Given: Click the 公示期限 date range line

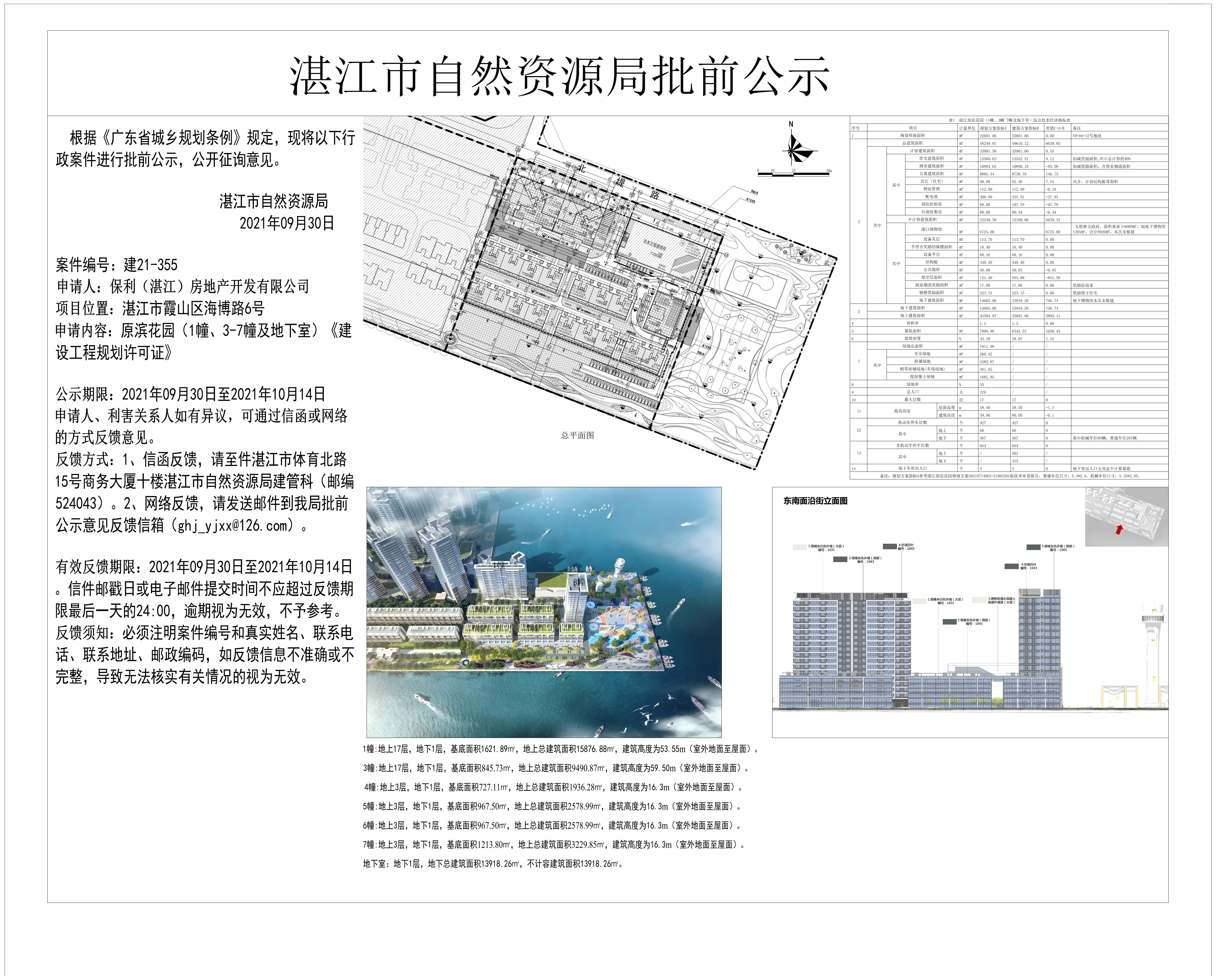Looking at the screenshot, I should pos(190,394).
